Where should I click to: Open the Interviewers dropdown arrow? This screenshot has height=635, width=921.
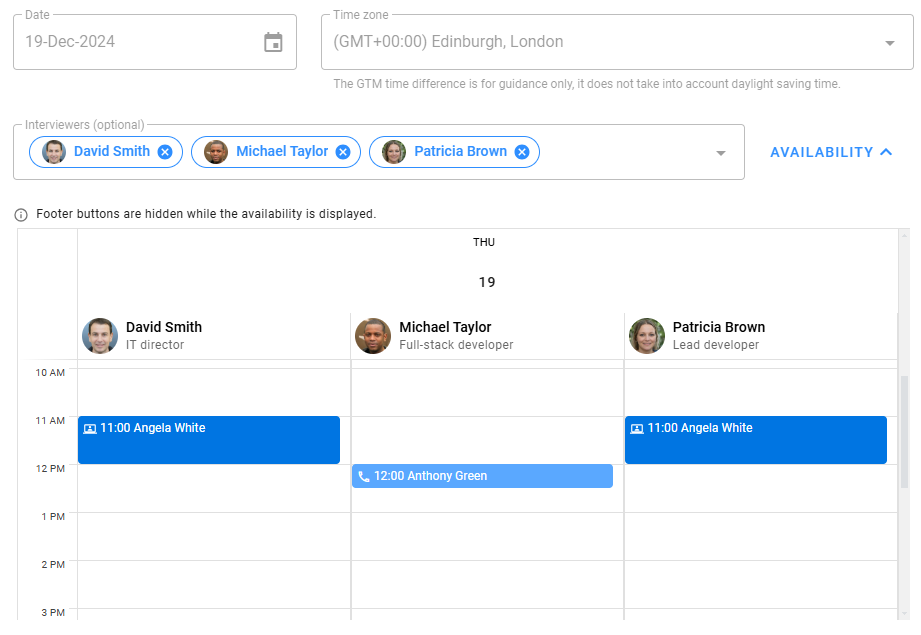tap(720, 153)
